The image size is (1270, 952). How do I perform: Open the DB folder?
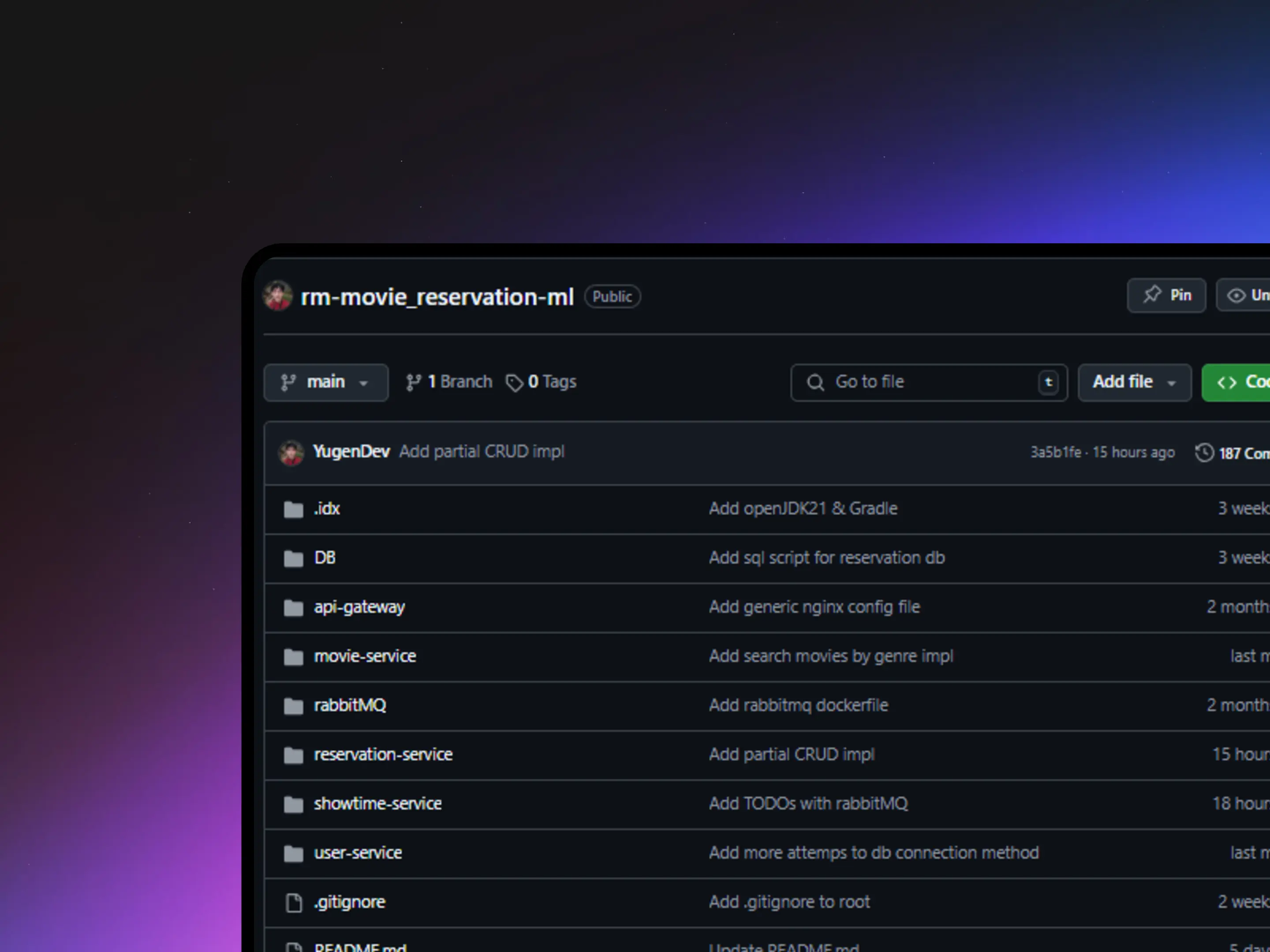[x=325, y=558]
